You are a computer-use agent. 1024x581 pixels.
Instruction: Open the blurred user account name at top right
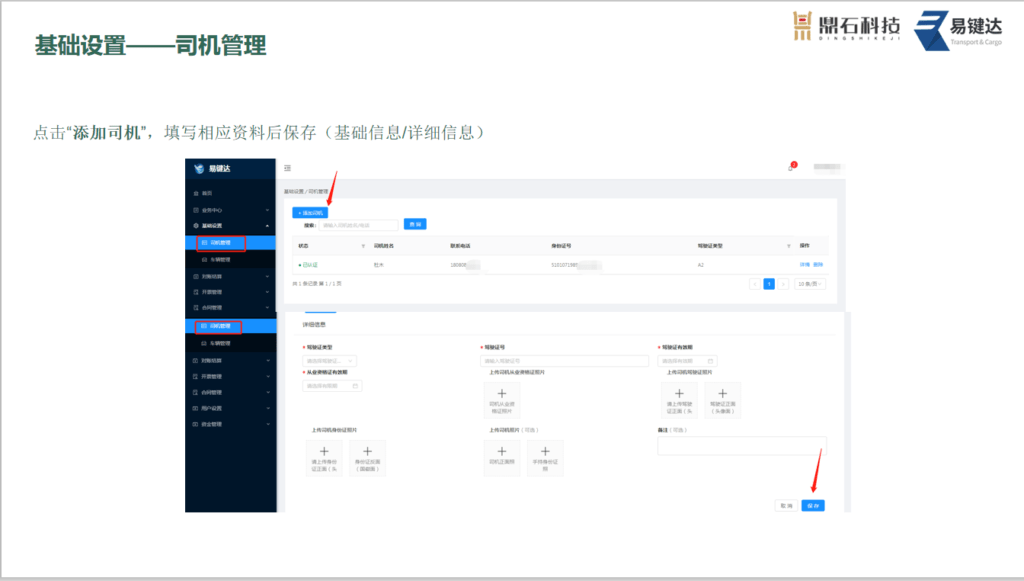coord(826,167)
